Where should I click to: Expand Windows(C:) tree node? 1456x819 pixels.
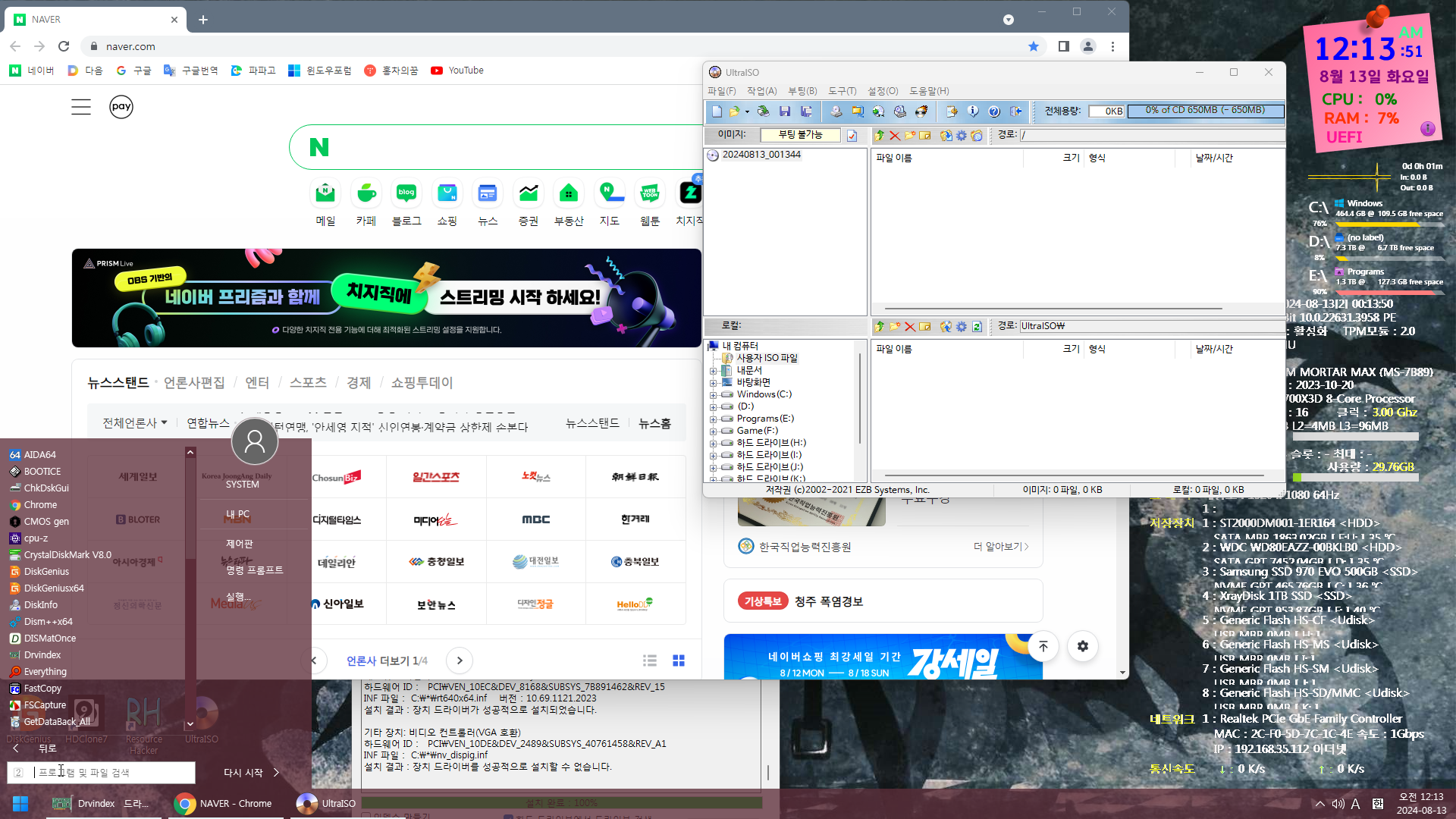(713, 395)
